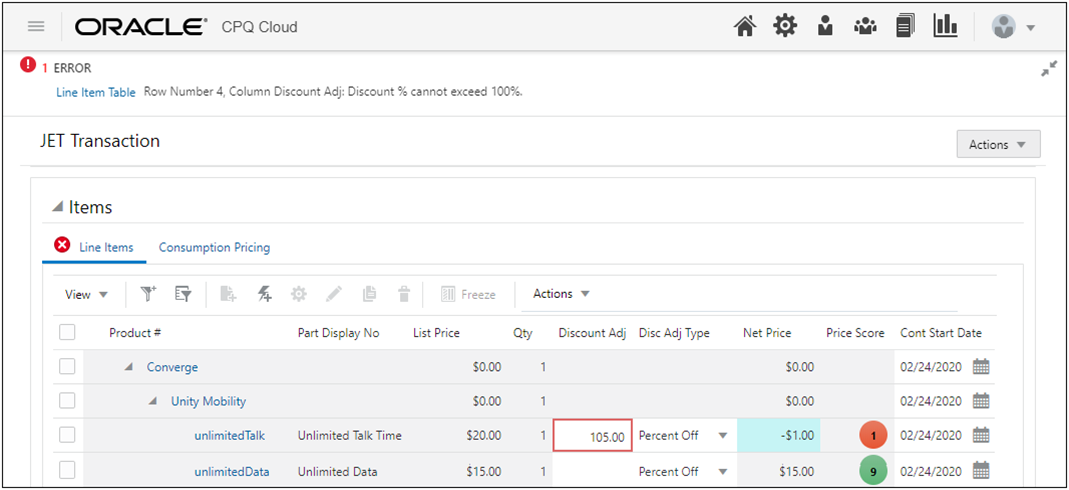Screen dimensions: 1069x490
Task: Open the Unity Mobility product link
Action: [x=208, y=401]
